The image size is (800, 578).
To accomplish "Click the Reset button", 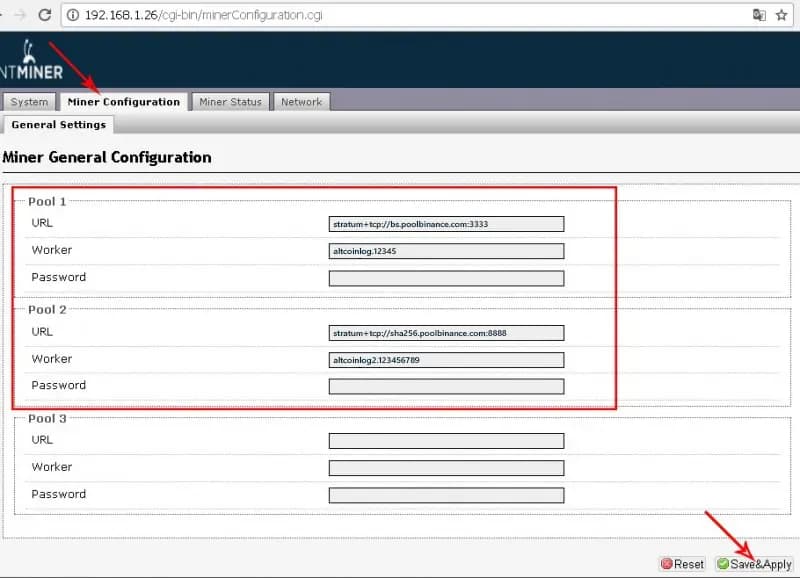I will tap(682, 564).
